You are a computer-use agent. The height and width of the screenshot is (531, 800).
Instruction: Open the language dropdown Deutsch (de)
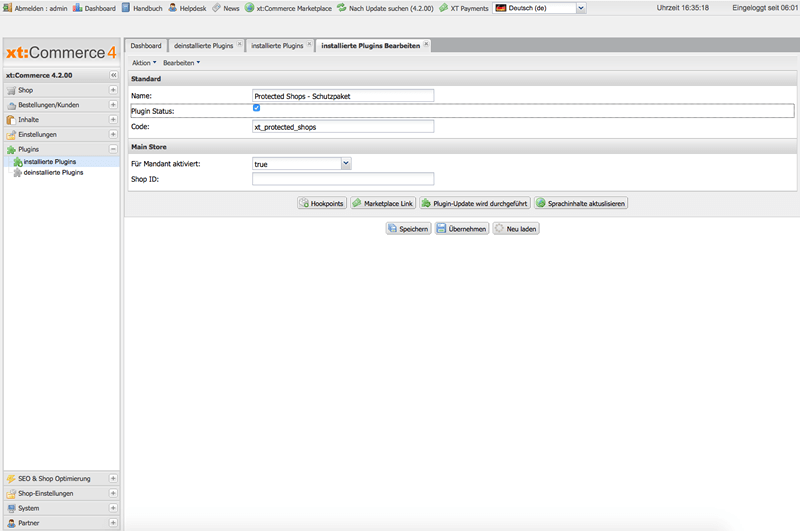581,8
